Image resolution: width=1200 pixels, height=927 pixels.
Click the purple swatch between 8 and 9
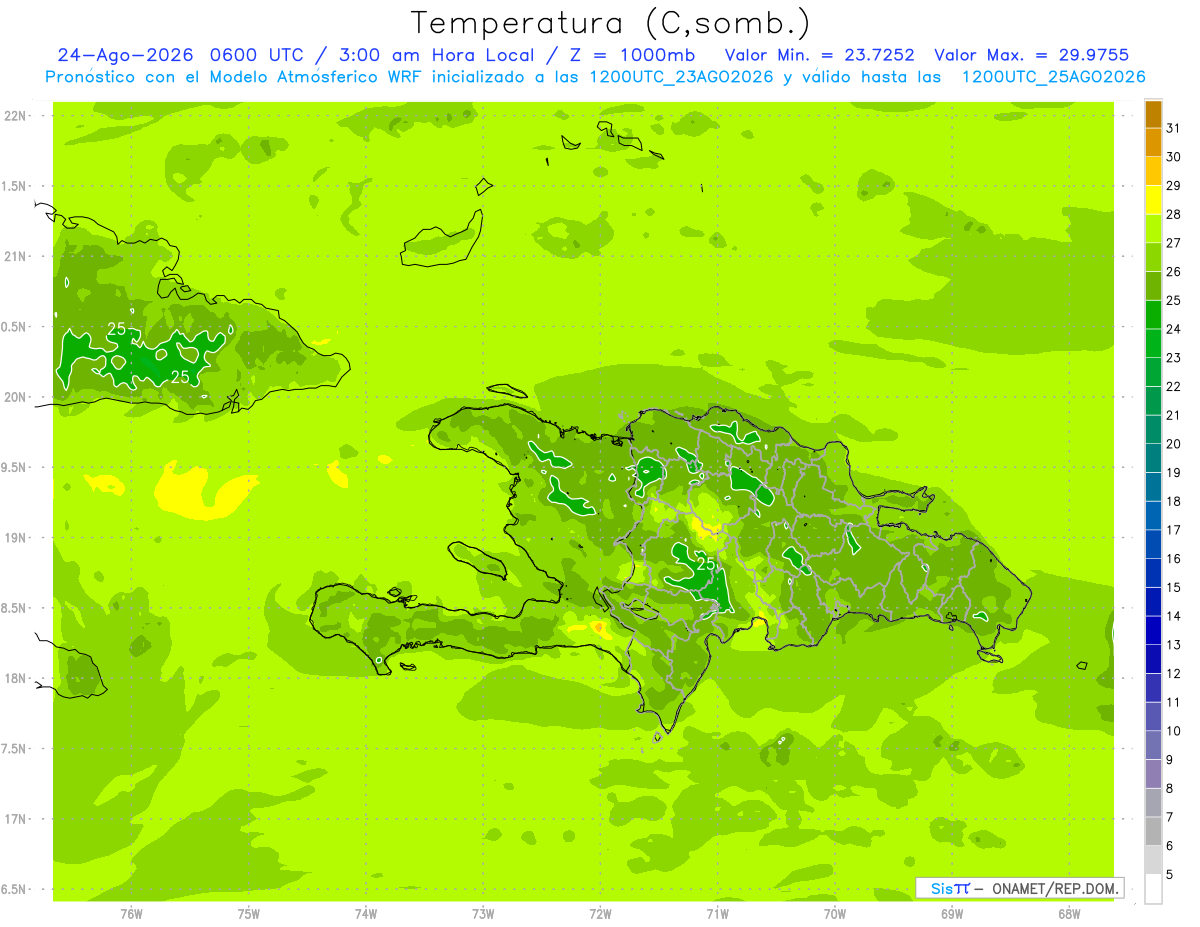[1153, 774]
